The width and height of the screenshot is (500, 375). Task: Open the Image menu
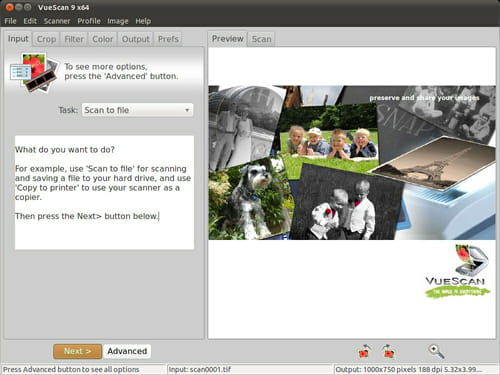(x=118, y=21)
